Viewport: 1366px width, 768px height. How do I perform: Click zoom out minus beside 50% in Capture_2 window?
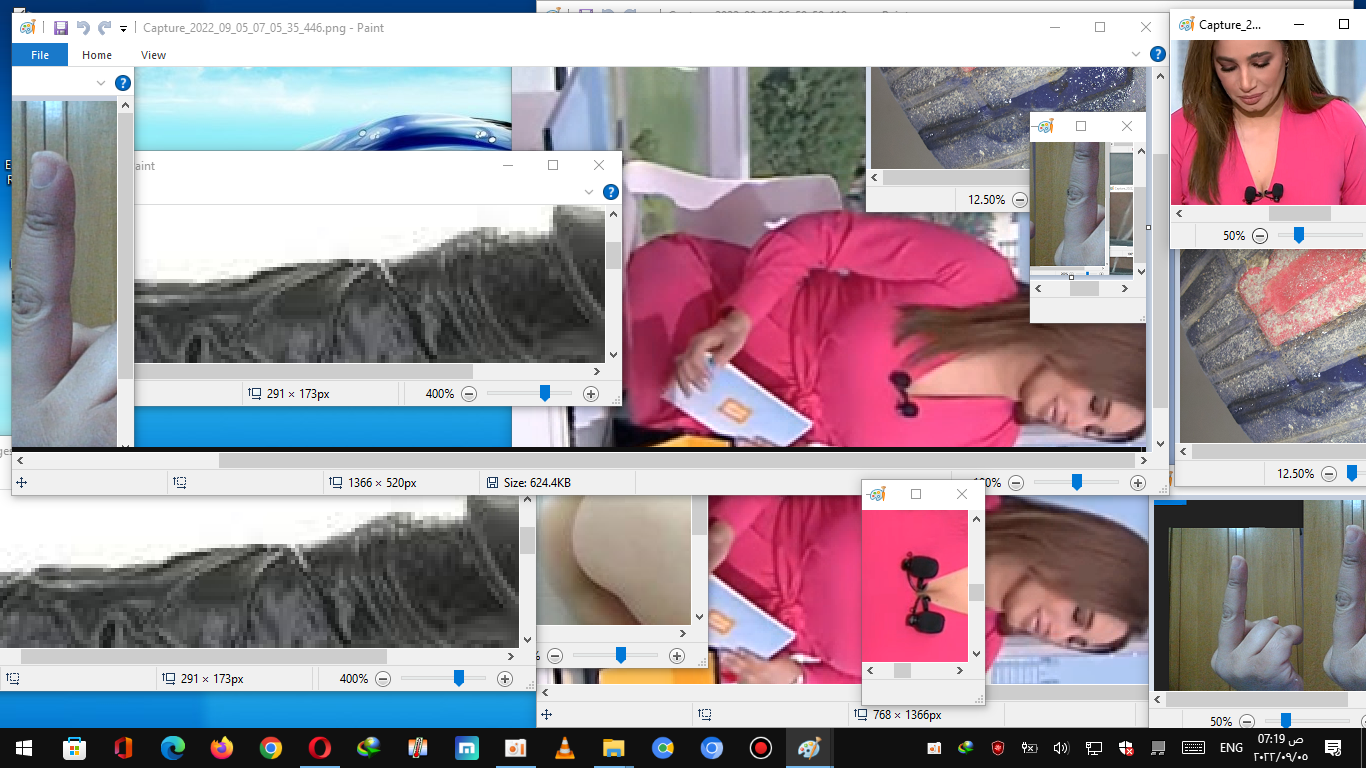(1260, 236)
